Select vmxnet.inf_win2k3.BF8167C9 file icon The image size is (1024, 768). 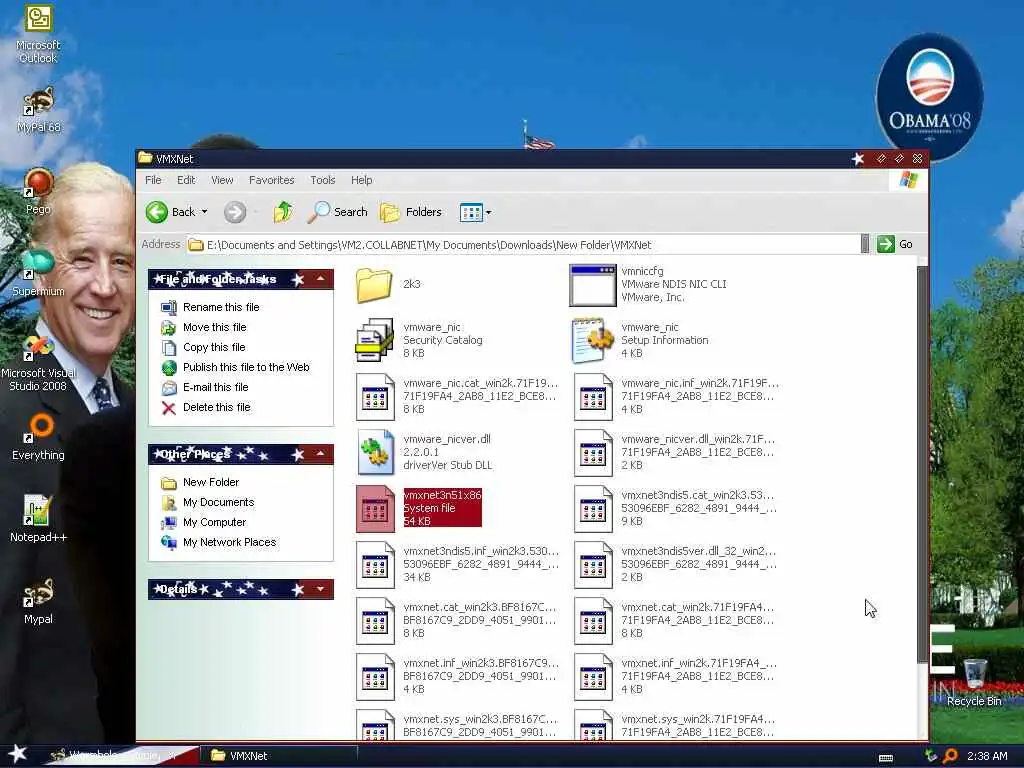tap(376, 677)
